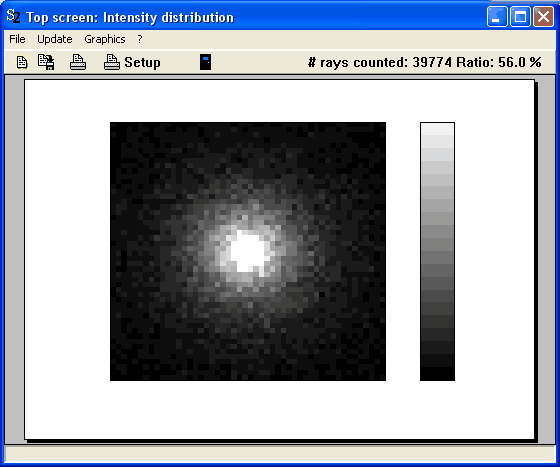This screenshot has width=560, height=467.
Task: Click the black door exit icon
Action: coord(205,62)
